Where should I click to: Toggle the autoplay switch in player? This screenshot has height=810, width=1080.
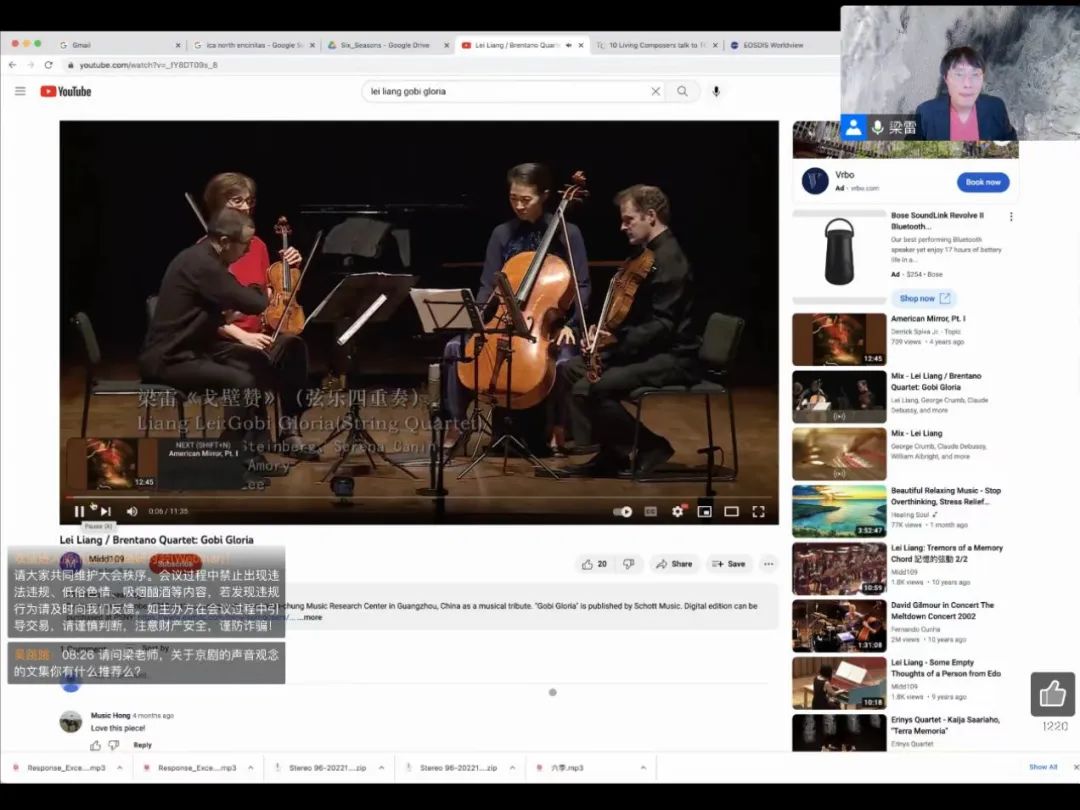[x=623, y=511]
